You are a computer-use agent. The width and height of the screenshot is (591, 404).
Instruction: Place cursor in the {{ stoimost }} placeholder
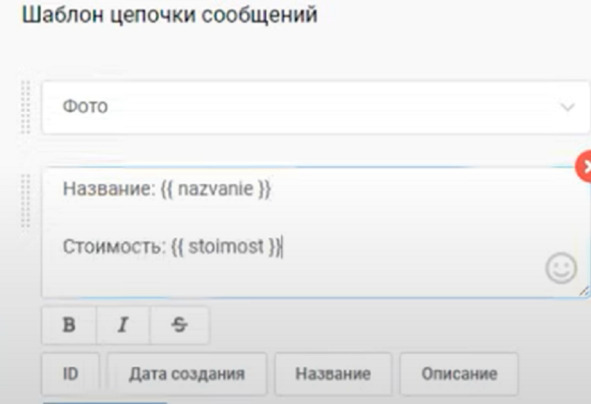(226, 247)
